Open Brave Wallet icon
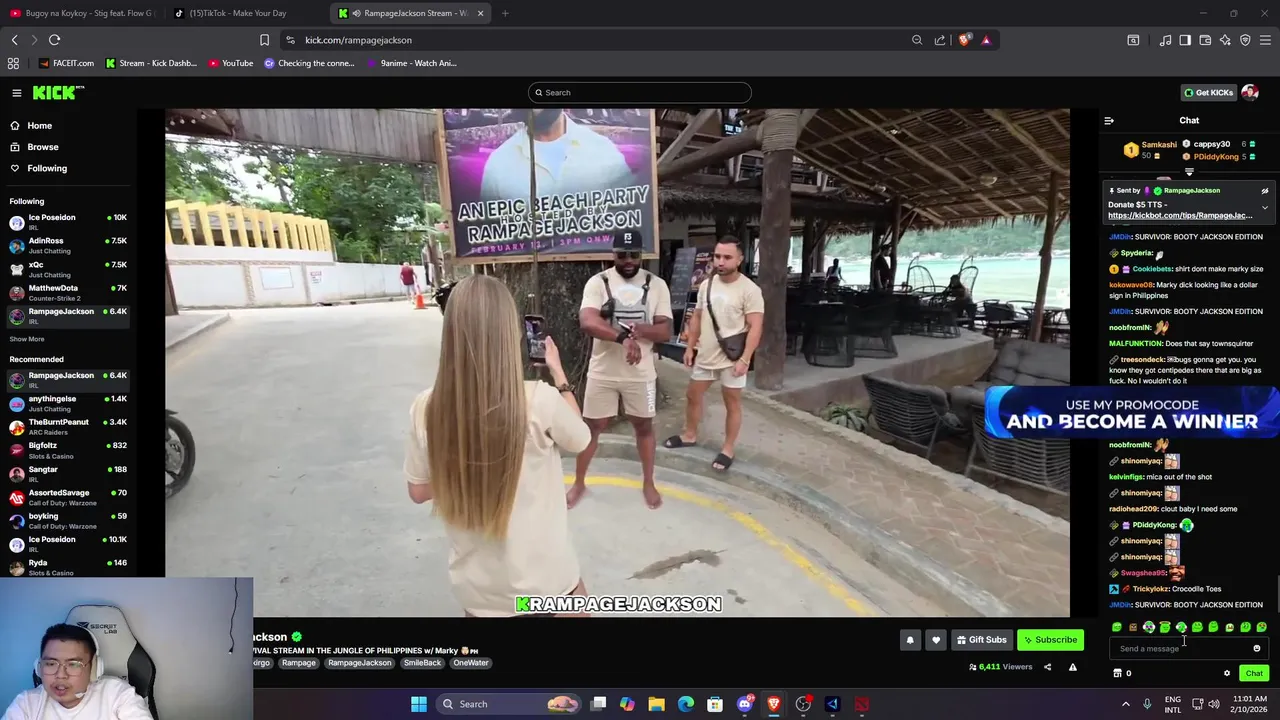Viewport: 1280px width, 720px height. (1205, 40)
